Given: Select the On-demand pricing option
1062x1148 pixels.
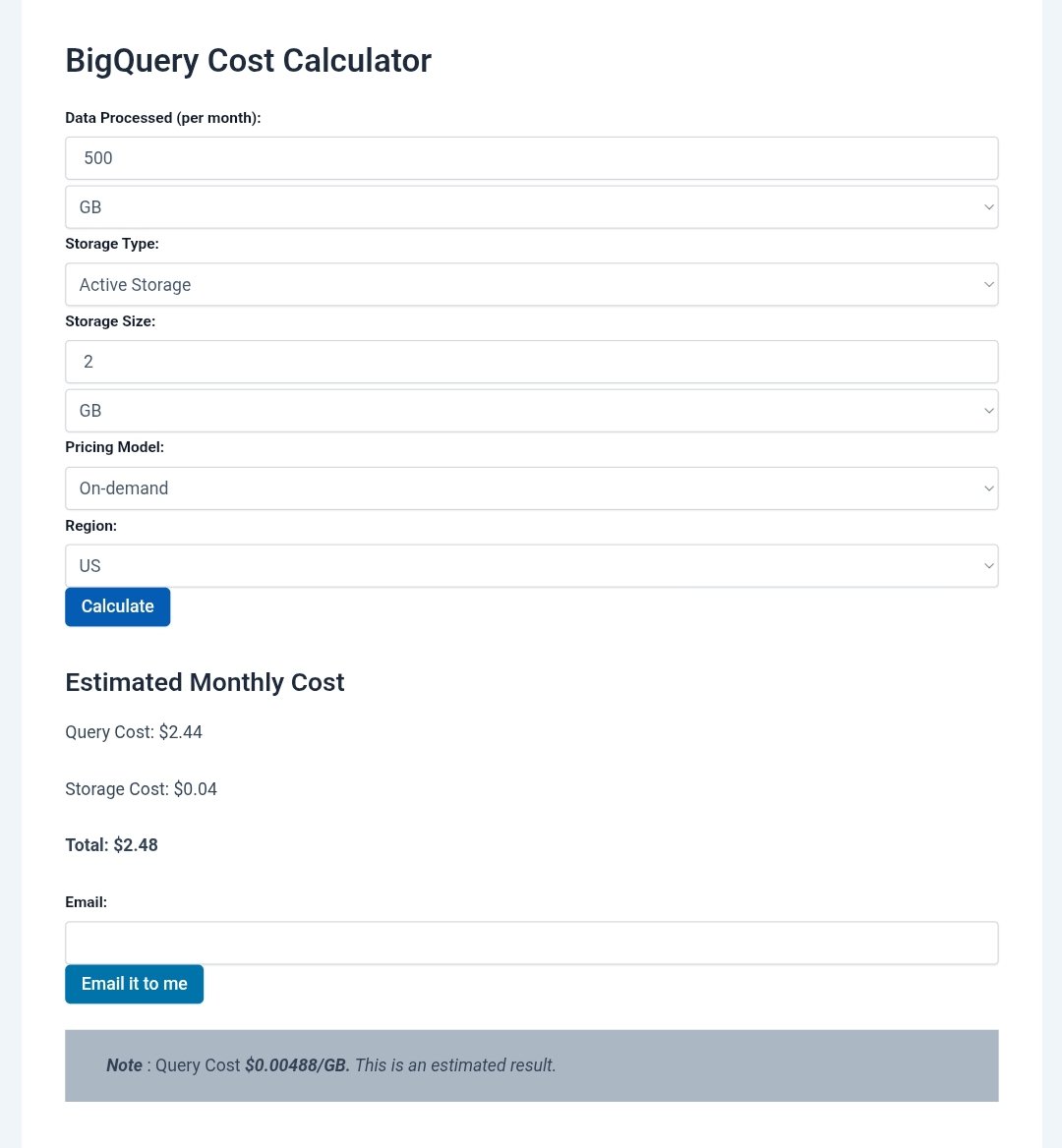Looking at the screenshot, I should (531, 488).
